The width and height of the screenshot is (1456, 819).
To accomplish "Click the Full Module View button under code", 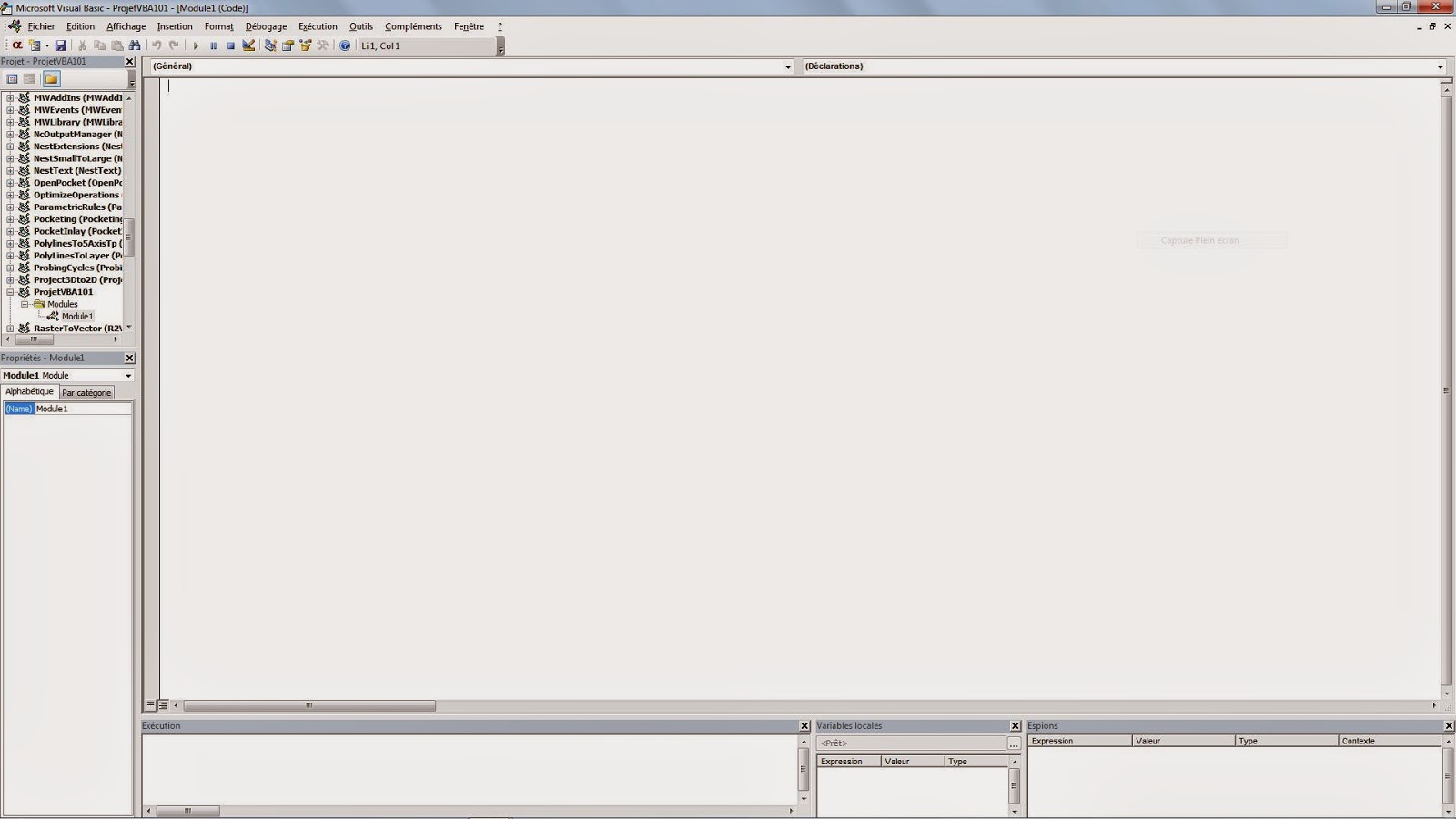I will point(163,705).
